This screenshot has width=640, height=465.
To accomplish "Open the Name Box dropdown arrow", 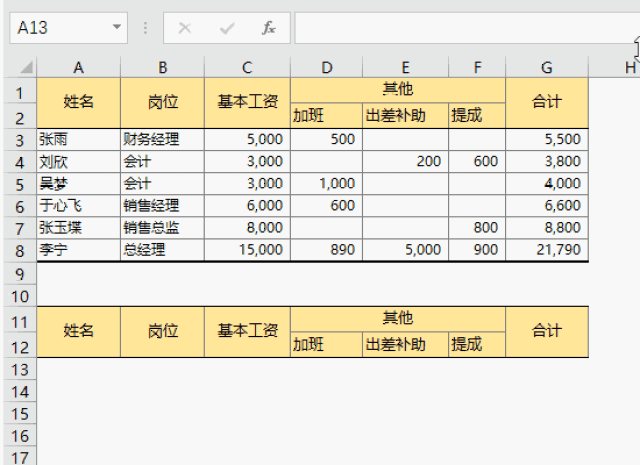I will pos(117,27).
